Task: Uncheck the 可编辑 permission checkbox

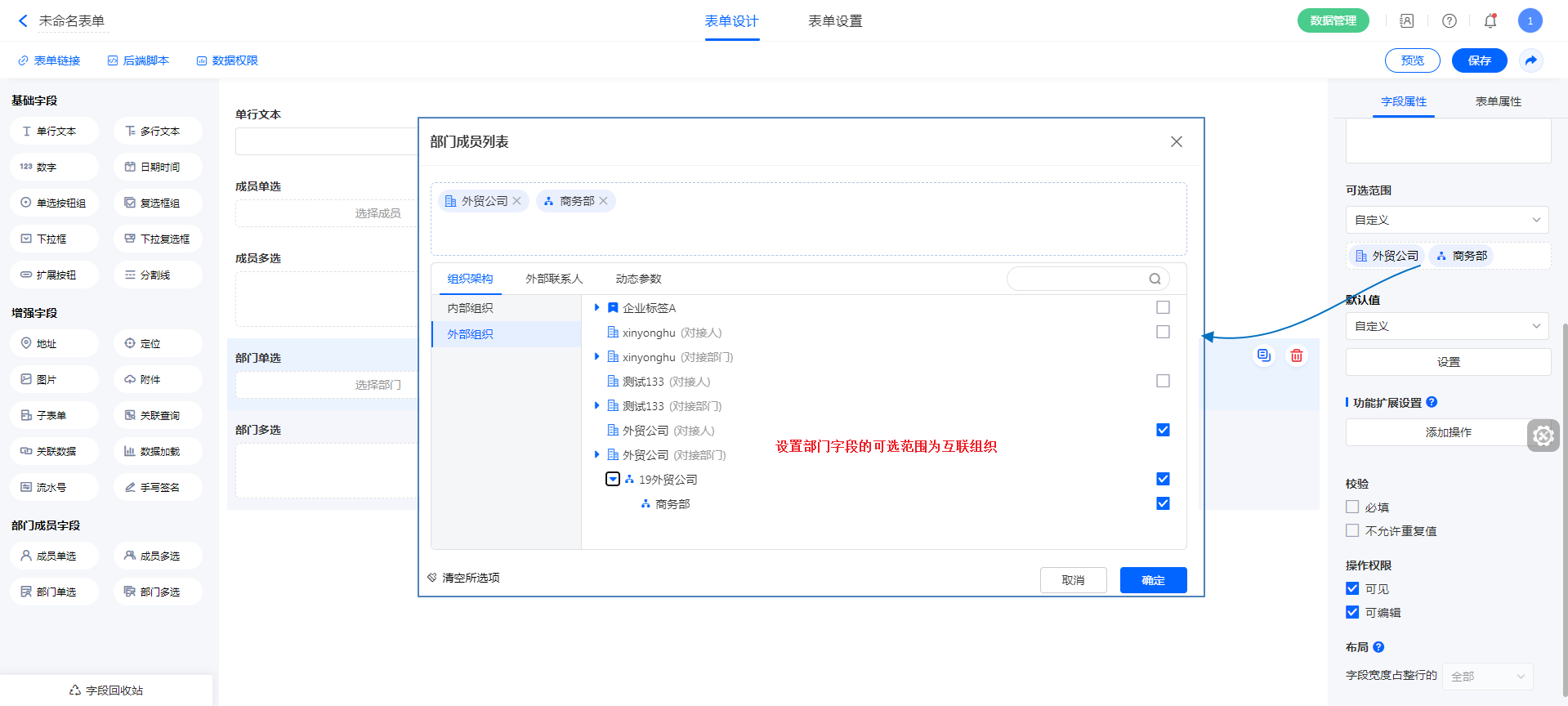Action: click(1352, 613)
